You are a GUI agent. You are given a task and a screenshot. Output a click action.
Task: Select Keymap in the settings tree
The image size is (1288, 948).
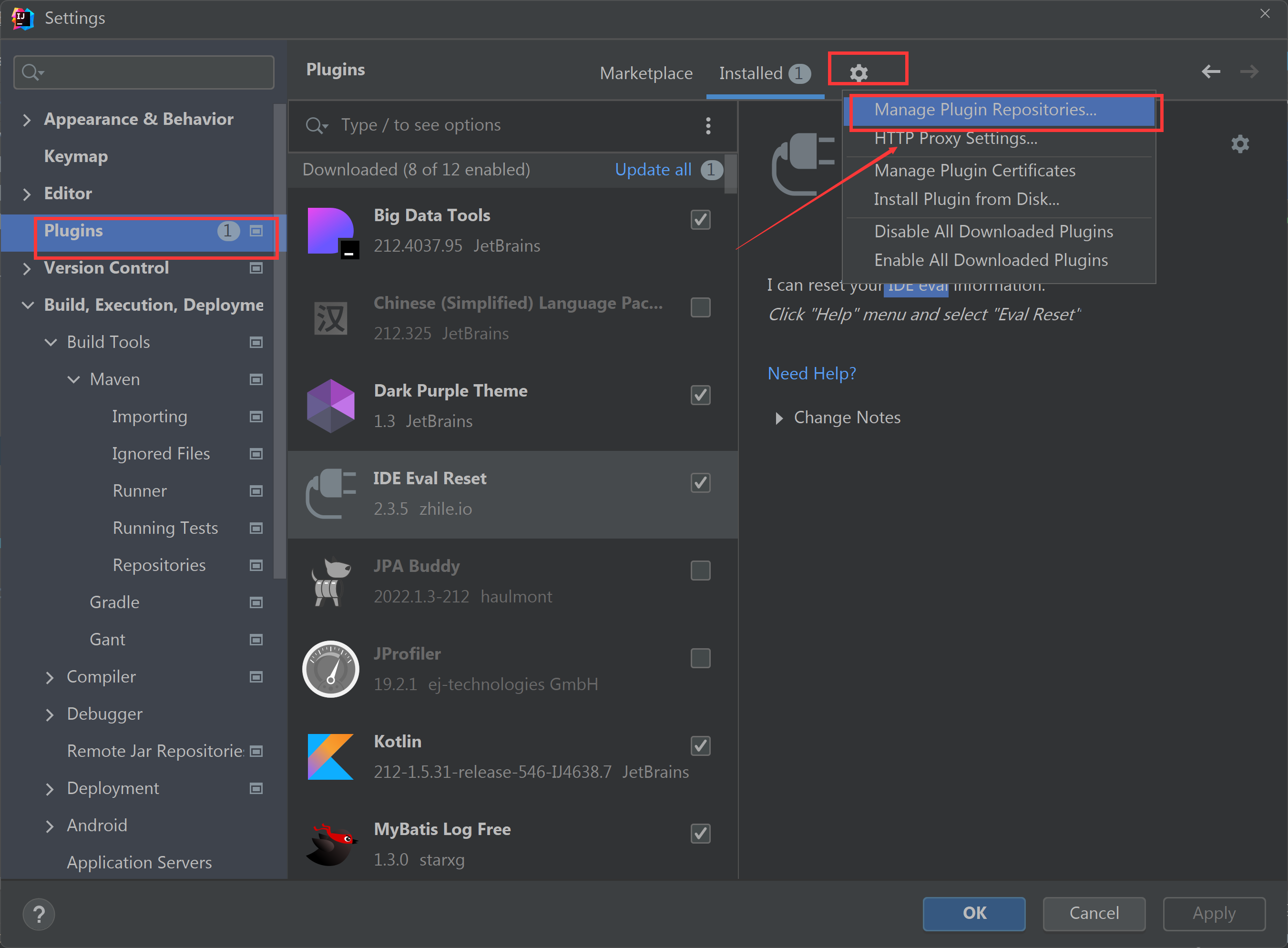coord(76,157)
